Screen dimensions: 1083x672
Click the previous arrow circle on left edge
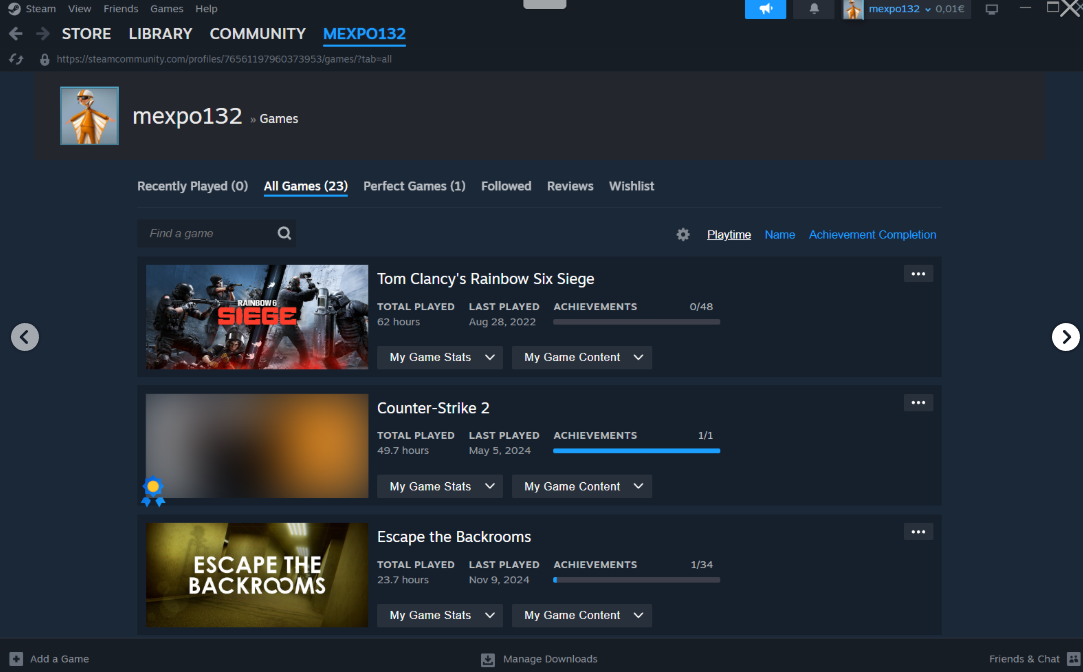[25, 337]
